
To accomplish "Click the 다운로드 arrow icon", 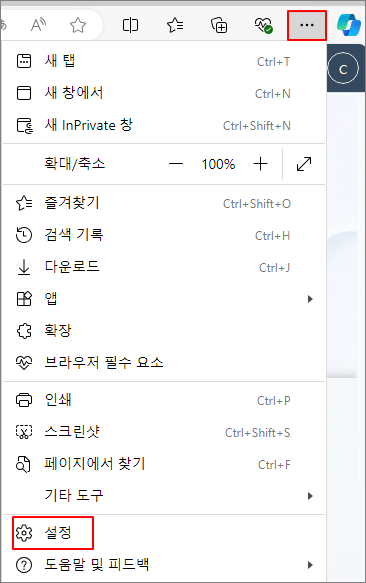I will pos(24,267).
